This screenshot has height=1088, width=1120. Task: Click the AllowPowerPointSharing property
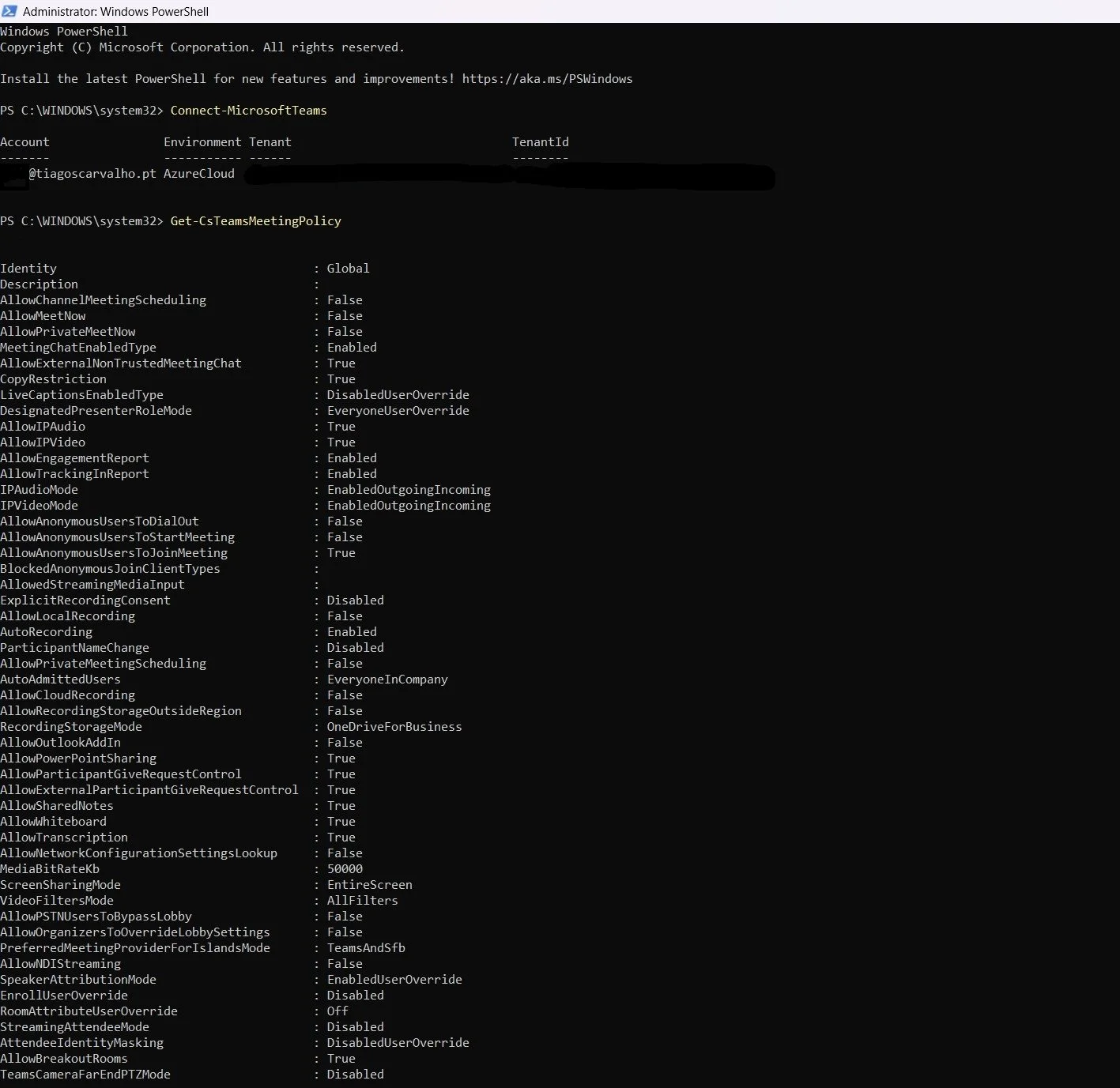pyautogui.click(x=78, y=759)
